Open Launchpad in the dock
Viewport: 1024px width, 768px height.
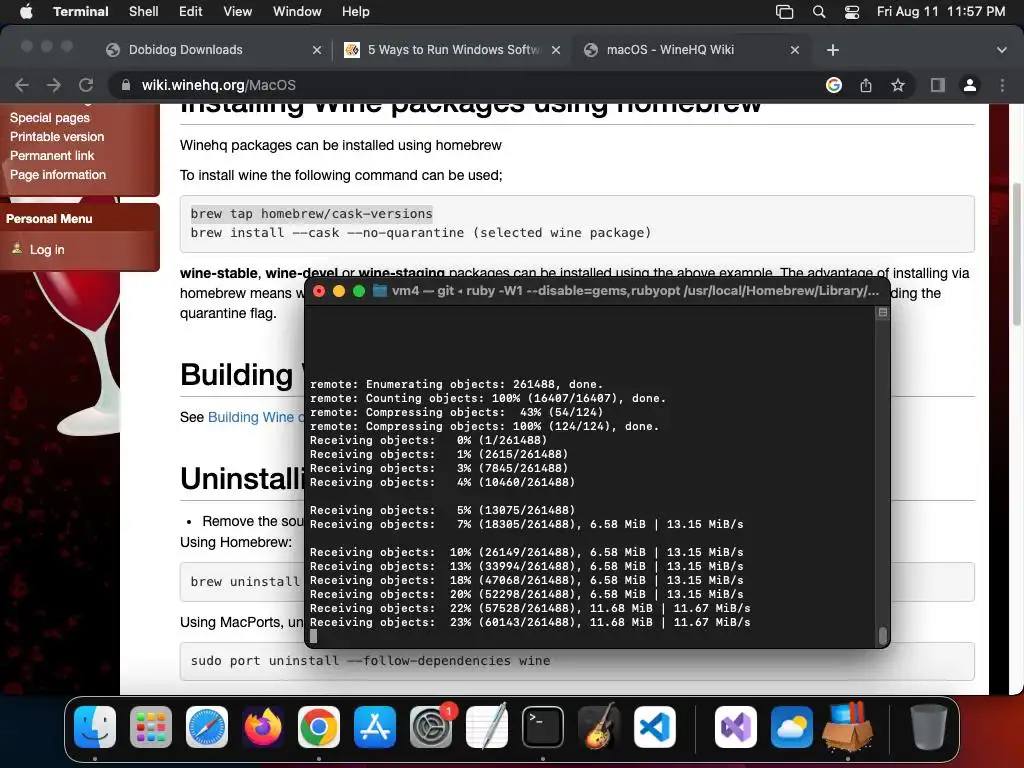151,727
